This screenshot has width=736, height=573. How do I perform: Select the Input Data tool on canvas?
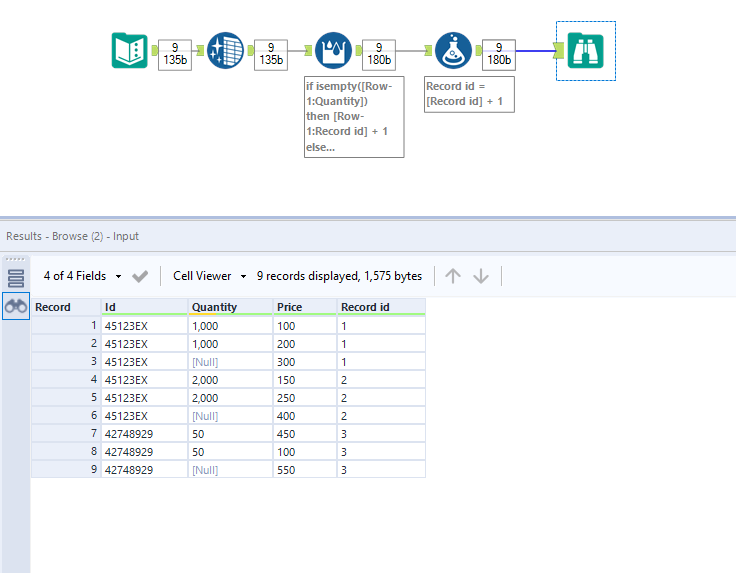(x=129, y=51)
